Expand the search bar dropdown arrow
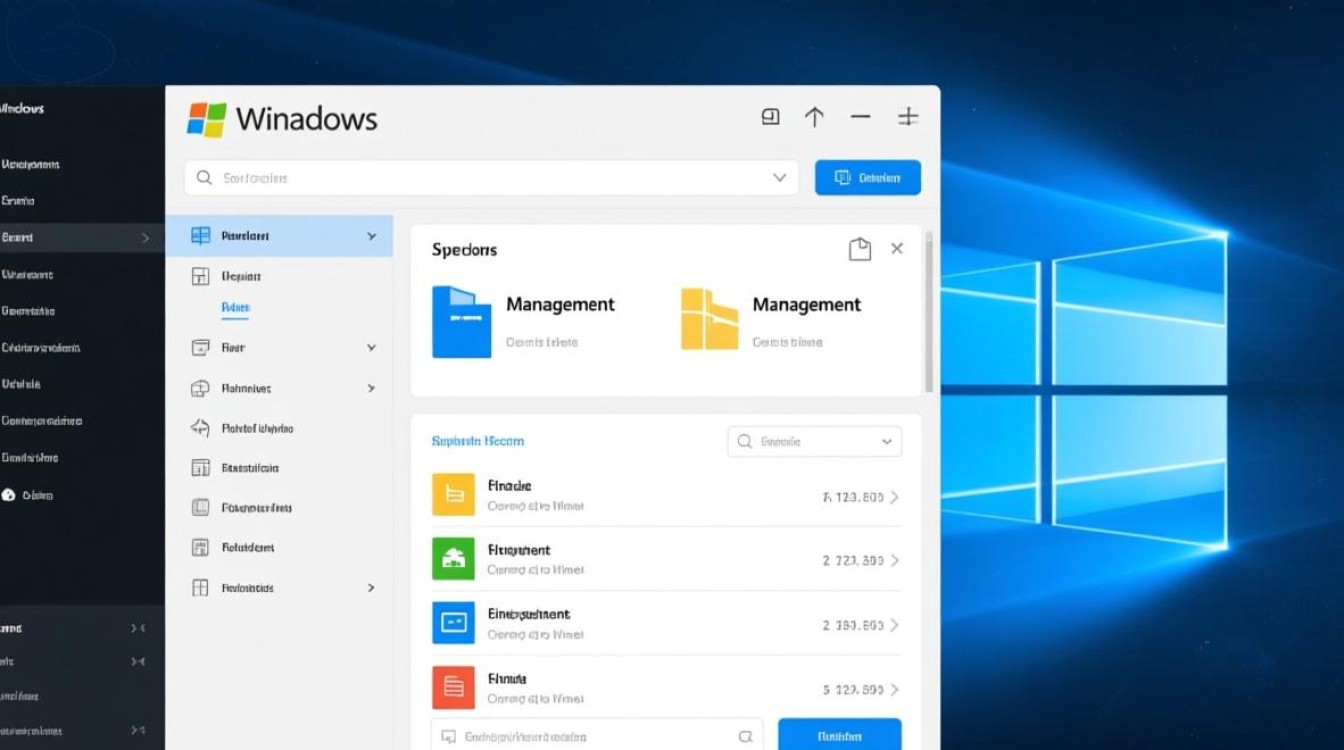This screenshot has height=750, width=1344. coord(779,177)
